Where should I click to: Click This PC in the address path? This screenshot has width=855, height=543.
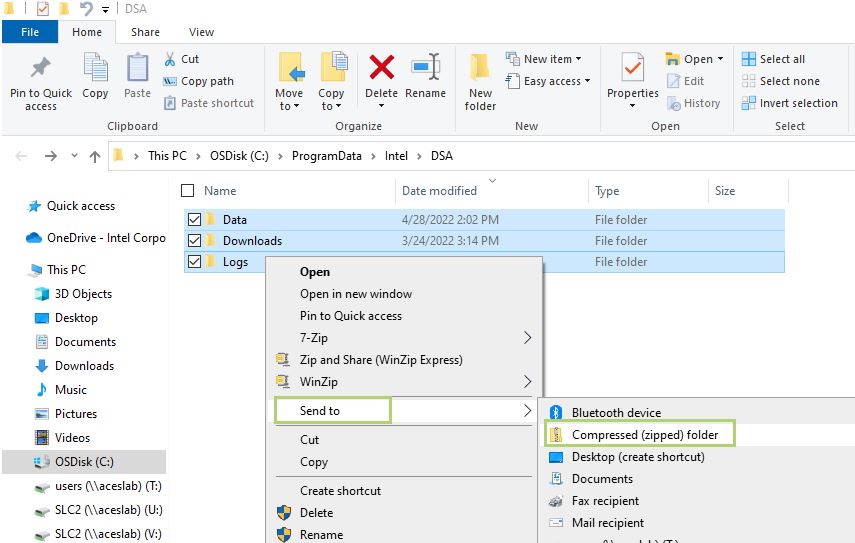coord(167,156)
